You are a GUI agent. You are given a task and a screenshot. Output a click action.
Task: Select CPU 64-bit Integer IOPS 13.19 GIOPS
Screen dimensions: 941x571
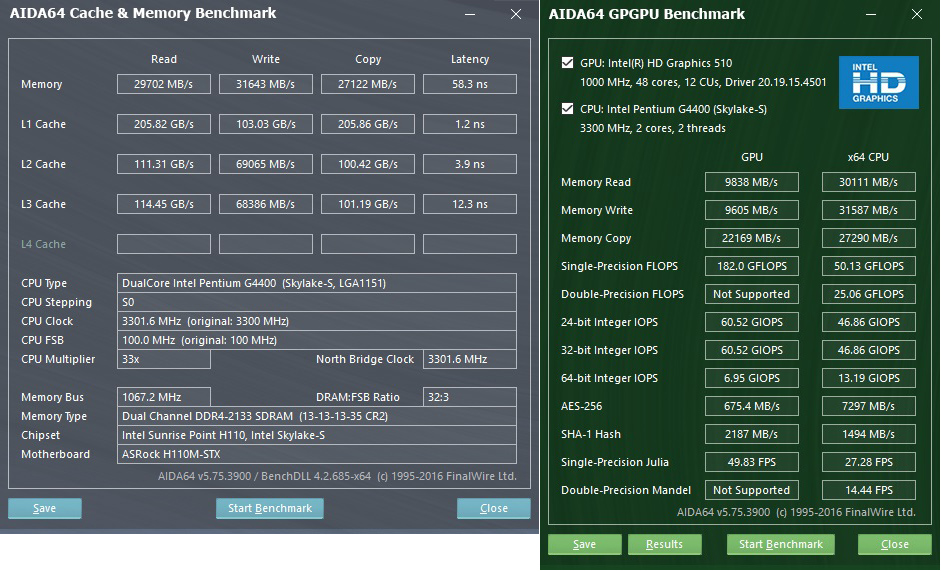[x=868, y=378]
